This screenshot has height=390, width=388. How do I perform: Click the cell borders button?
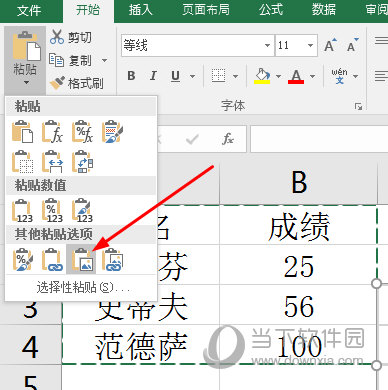pos(218,76)
